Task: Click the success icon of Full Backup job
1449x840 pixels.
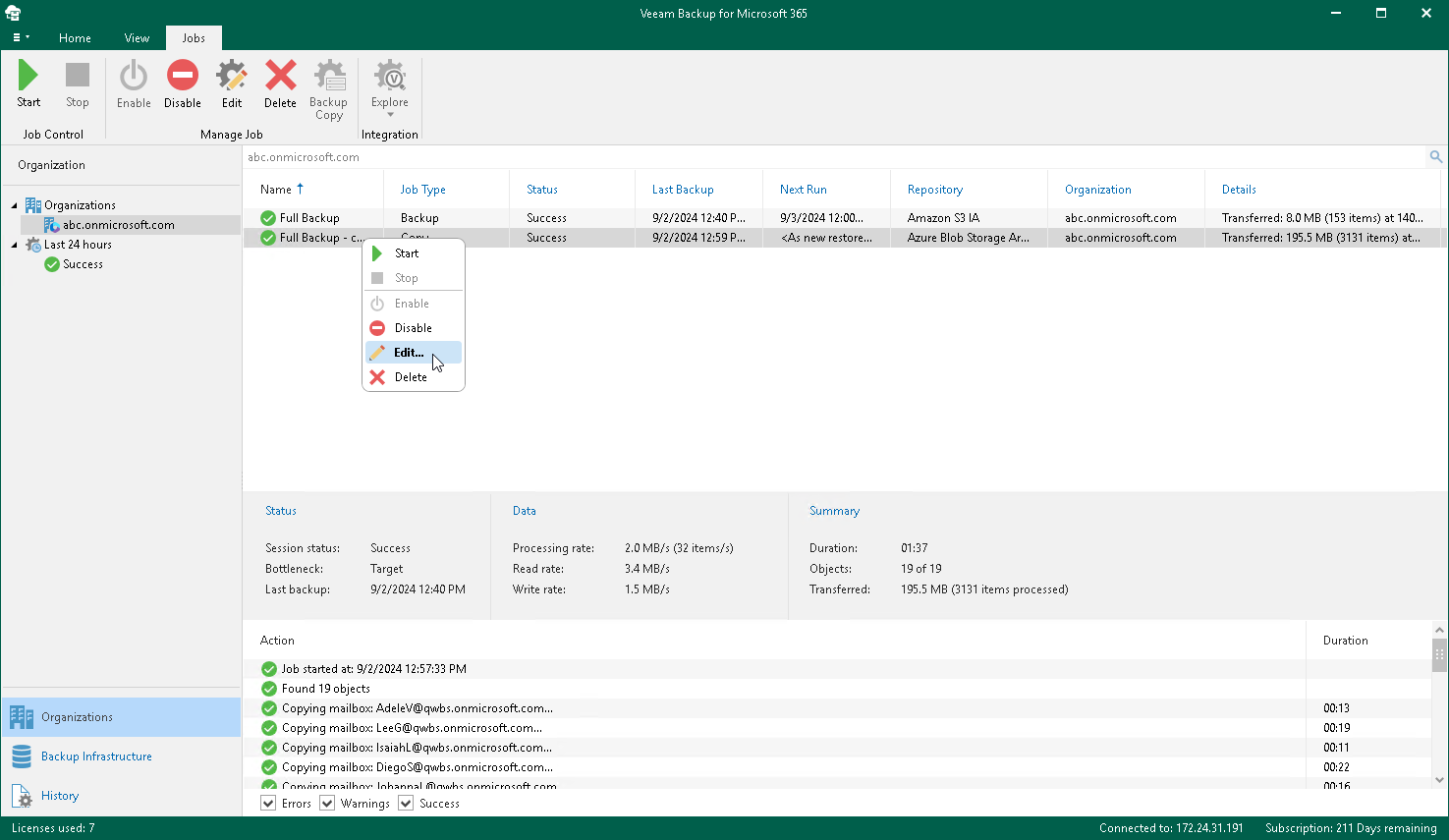Action: (x=268, y=218)
